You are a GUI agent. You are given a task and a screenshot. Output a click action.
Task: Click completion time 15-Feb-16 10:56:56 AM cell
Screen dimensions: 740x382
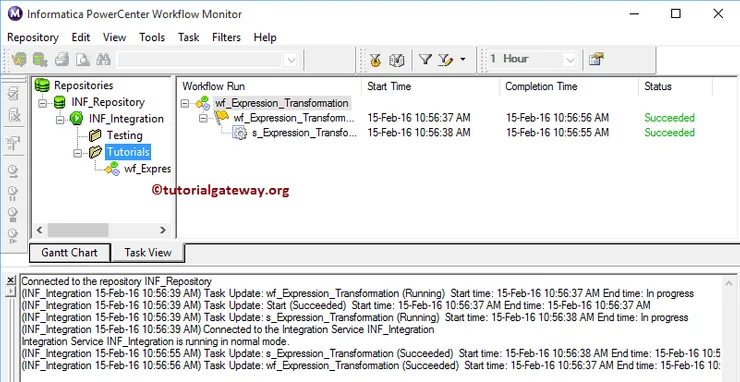pos(557,118)
